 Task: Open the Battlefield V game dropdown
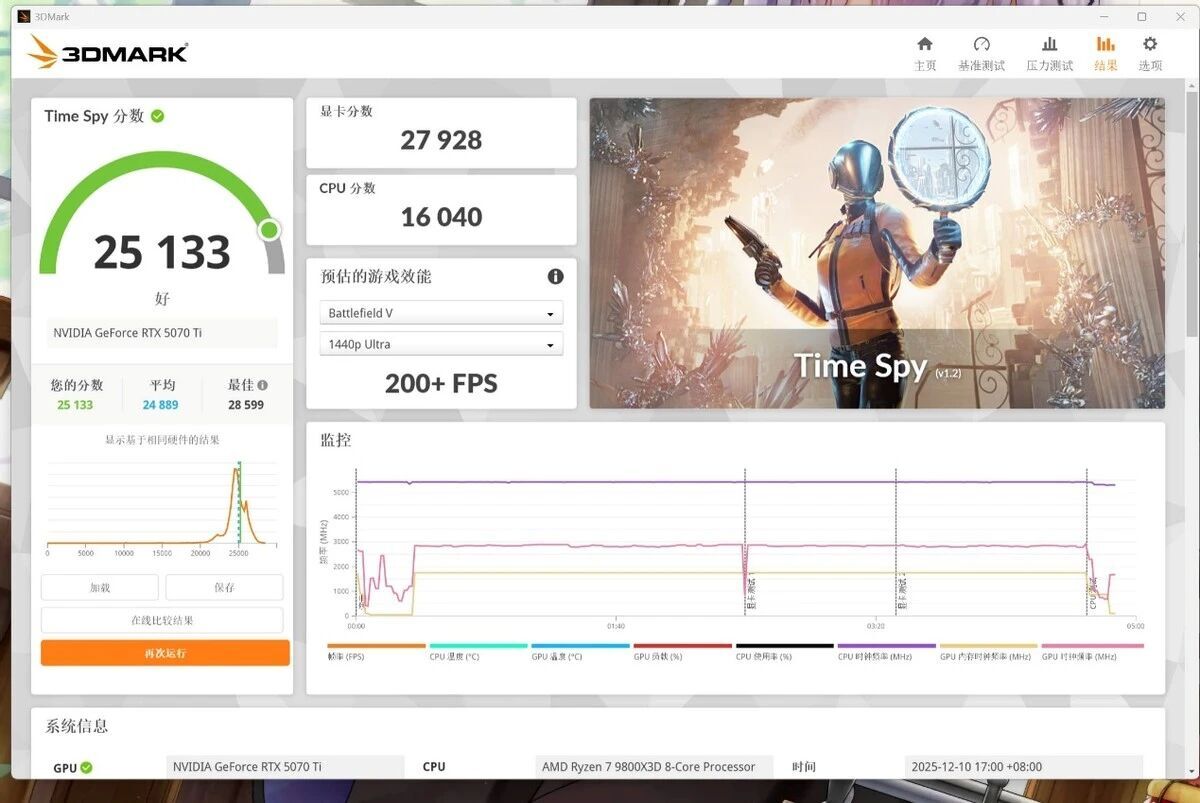[x=441, y=313]
